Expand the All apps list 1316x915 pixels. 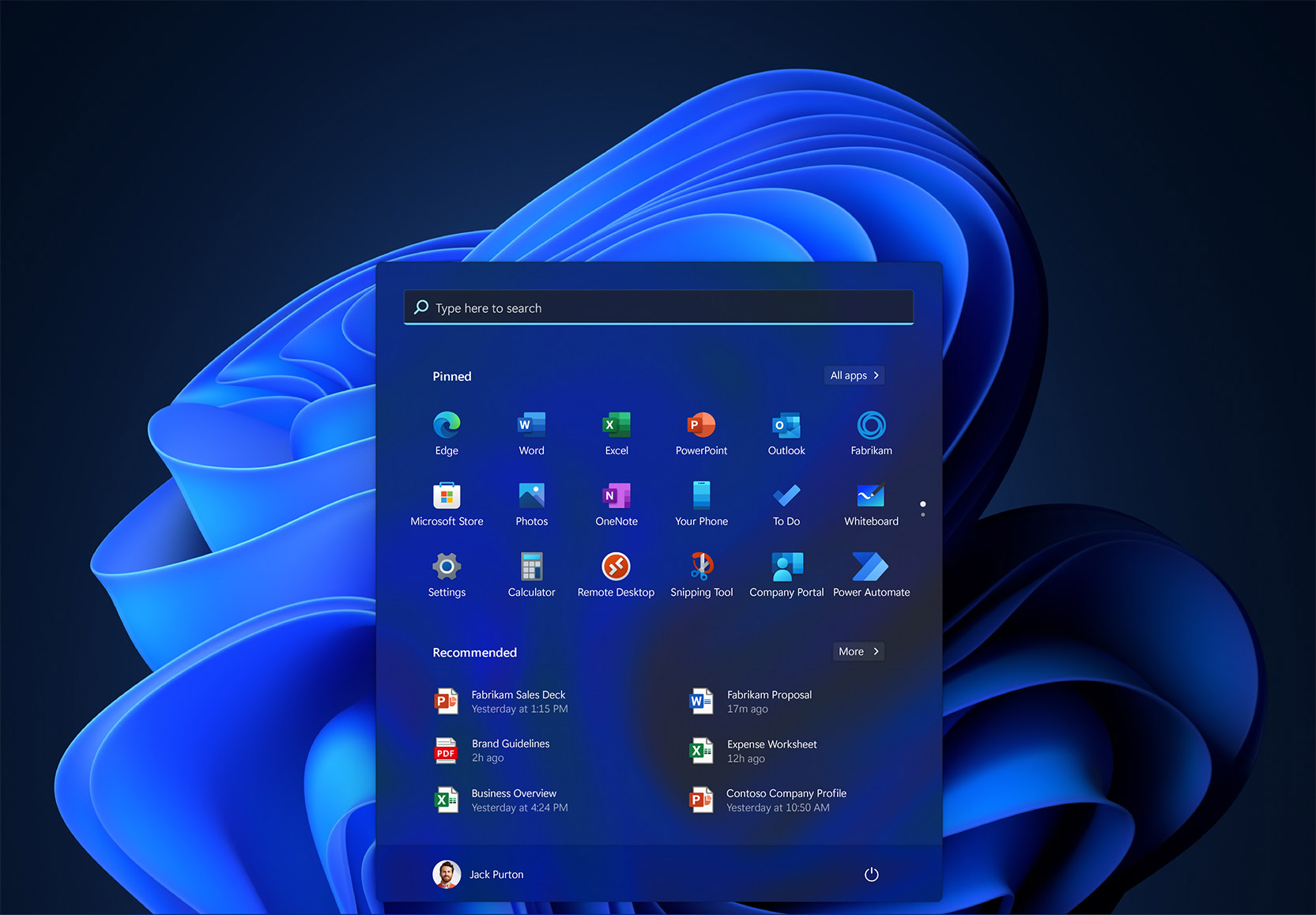pos(854,375)
